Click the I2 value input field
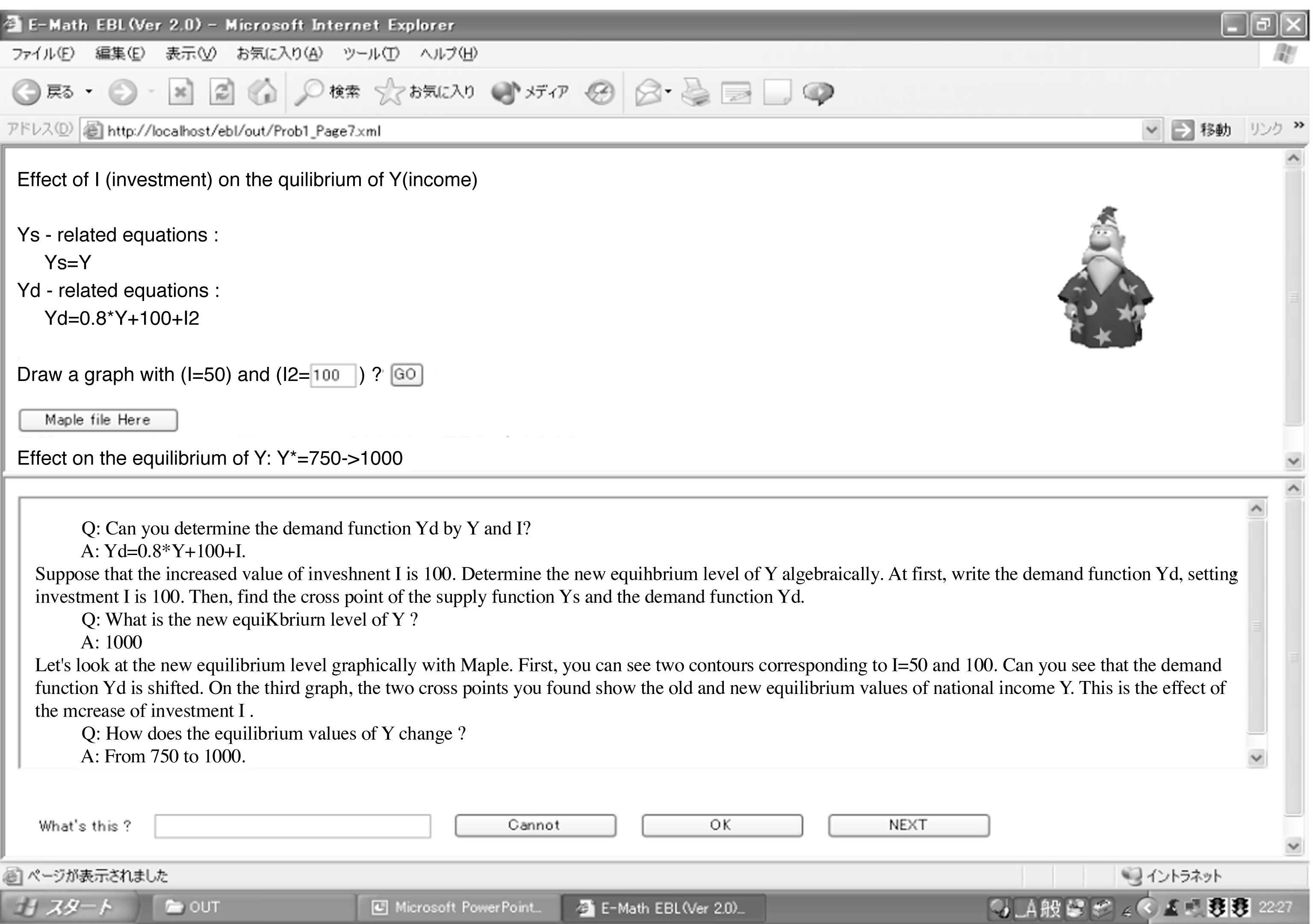Image resolution: width=1313 pixels, height=924 pixels. coord(333,375)
